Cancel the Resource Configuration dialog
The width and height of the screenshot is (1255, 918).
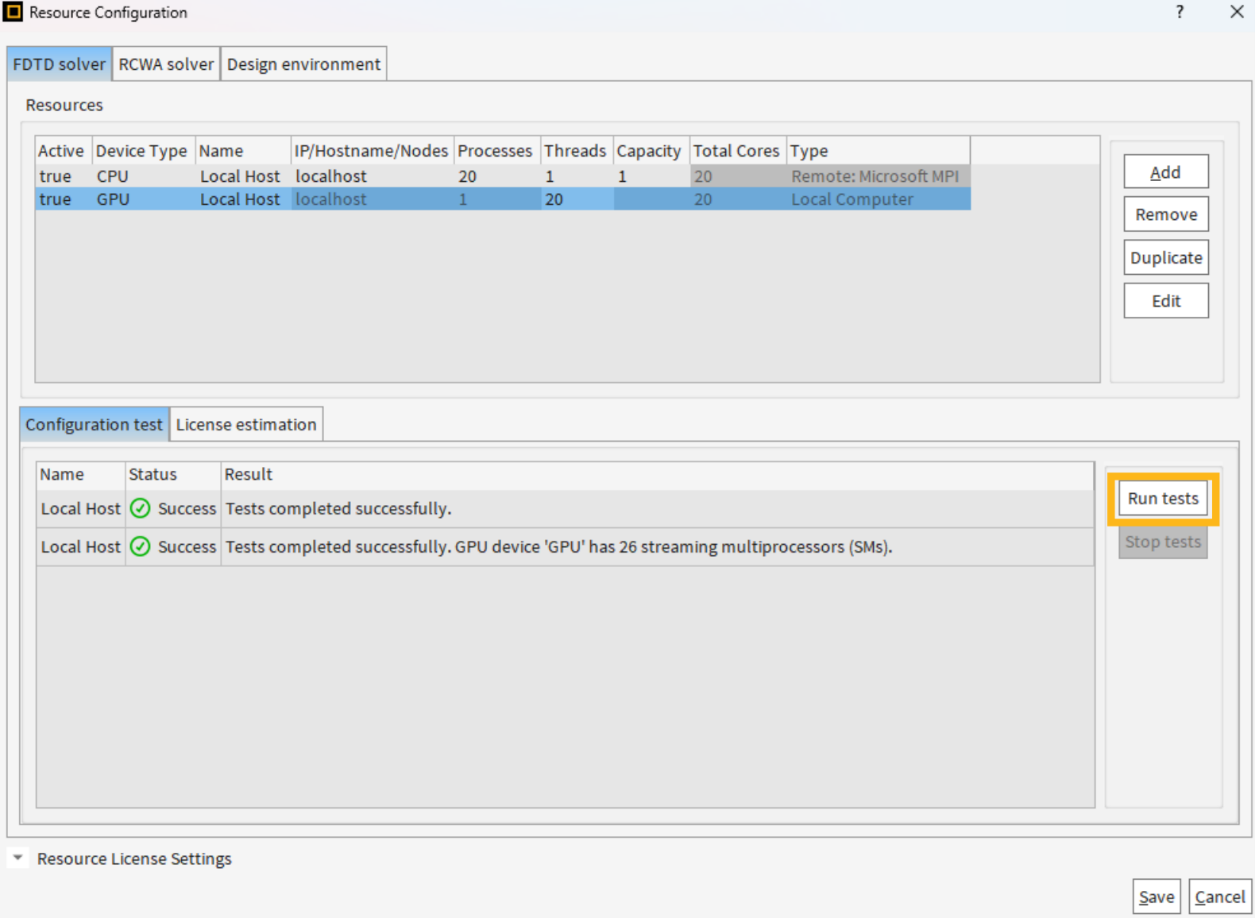click(x=1220, y=897)
